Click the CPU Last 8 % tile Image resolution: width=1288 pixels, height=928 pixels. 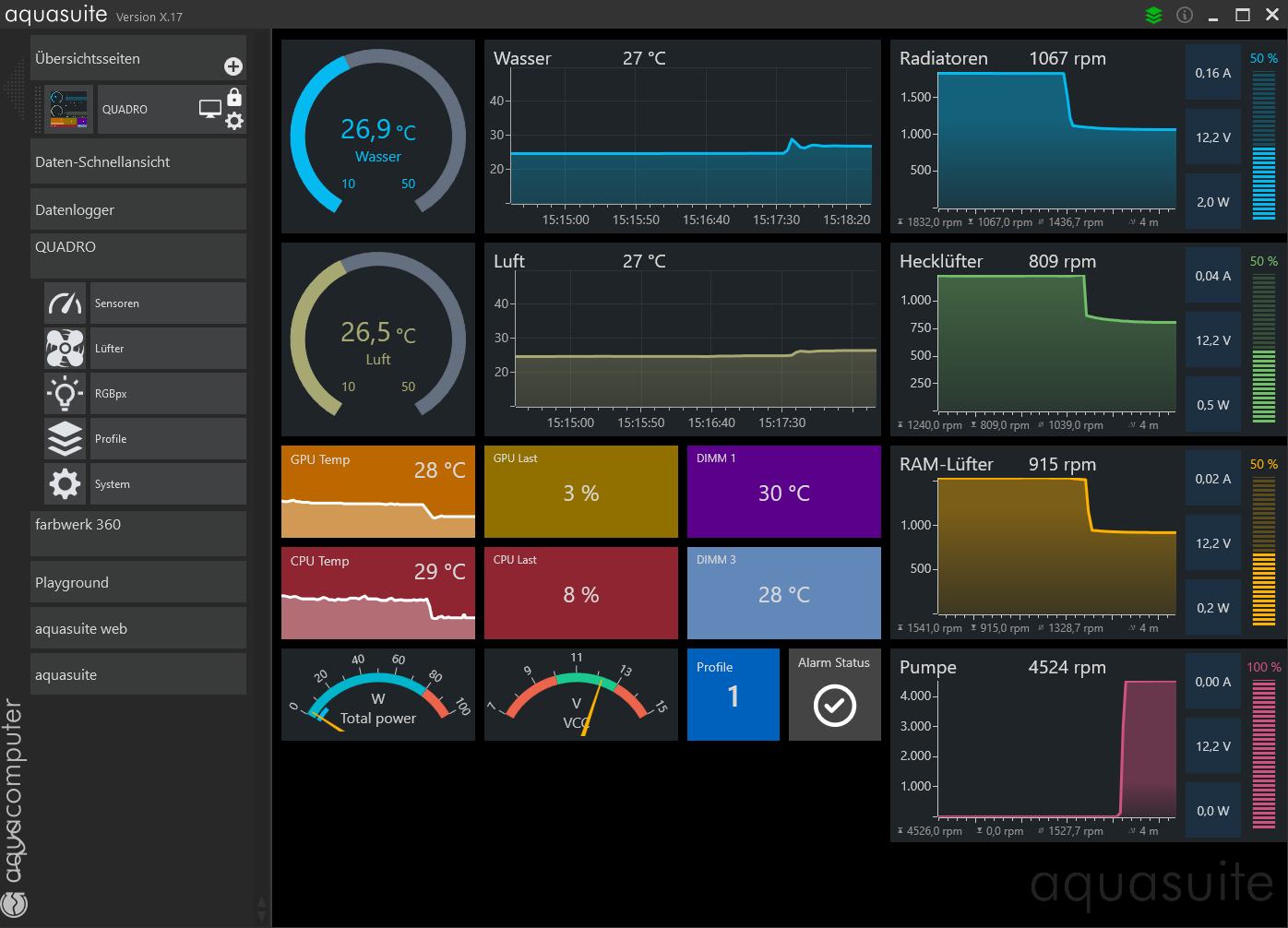(x=581, y=593)
